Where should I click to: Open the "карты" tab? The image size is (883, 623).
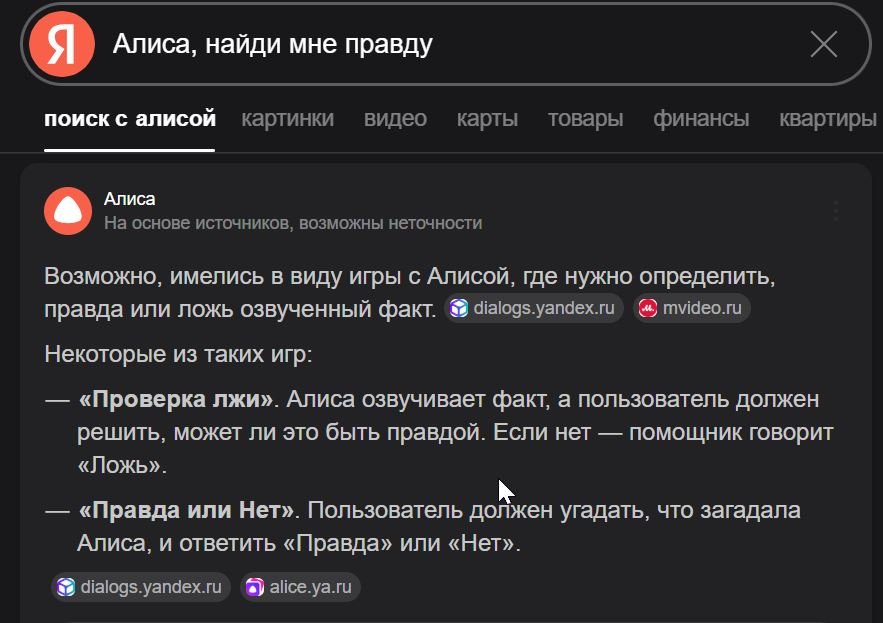pyautogui.click(x=487, y=118)
